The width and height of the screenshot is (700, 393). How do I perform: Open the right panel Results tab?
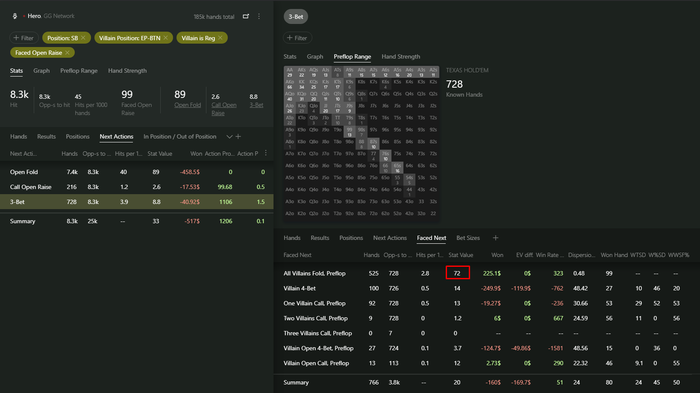tap(320, 238)
